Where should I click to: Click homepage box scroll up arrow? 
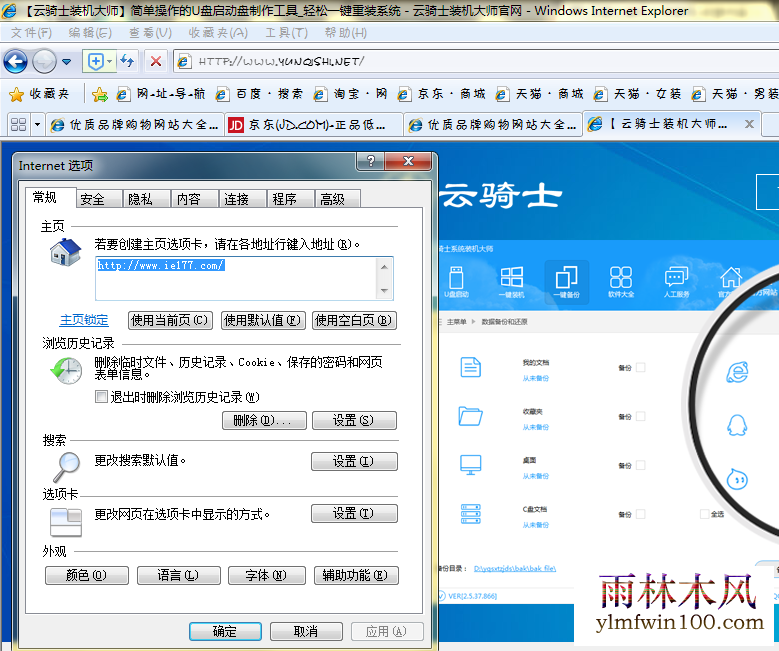[385, 267]
